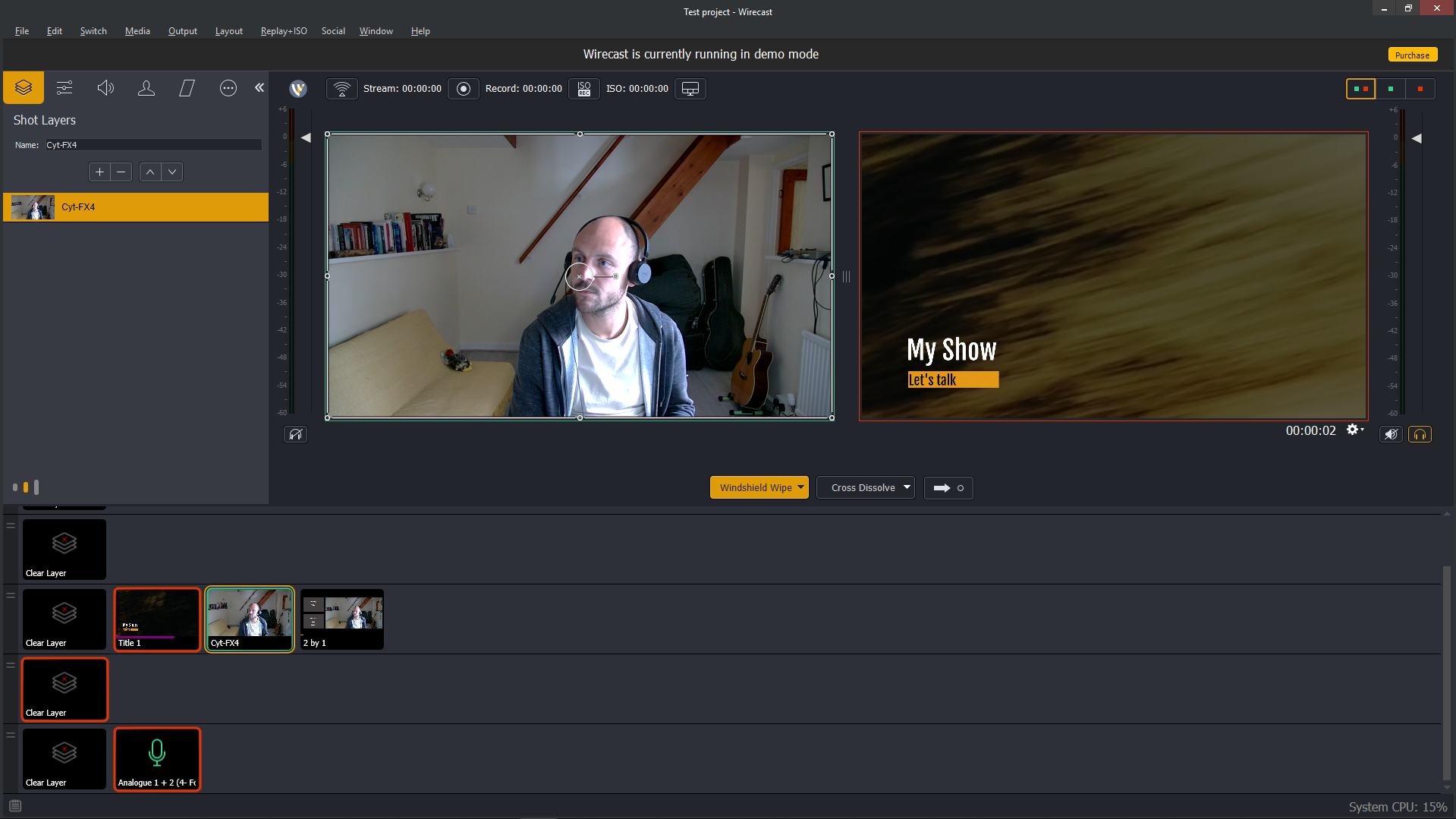Image resolution: width=1456 pixels, height=819 pixels.
Task: Click the layer handle beside Analogue row
Action: [11, 735]
